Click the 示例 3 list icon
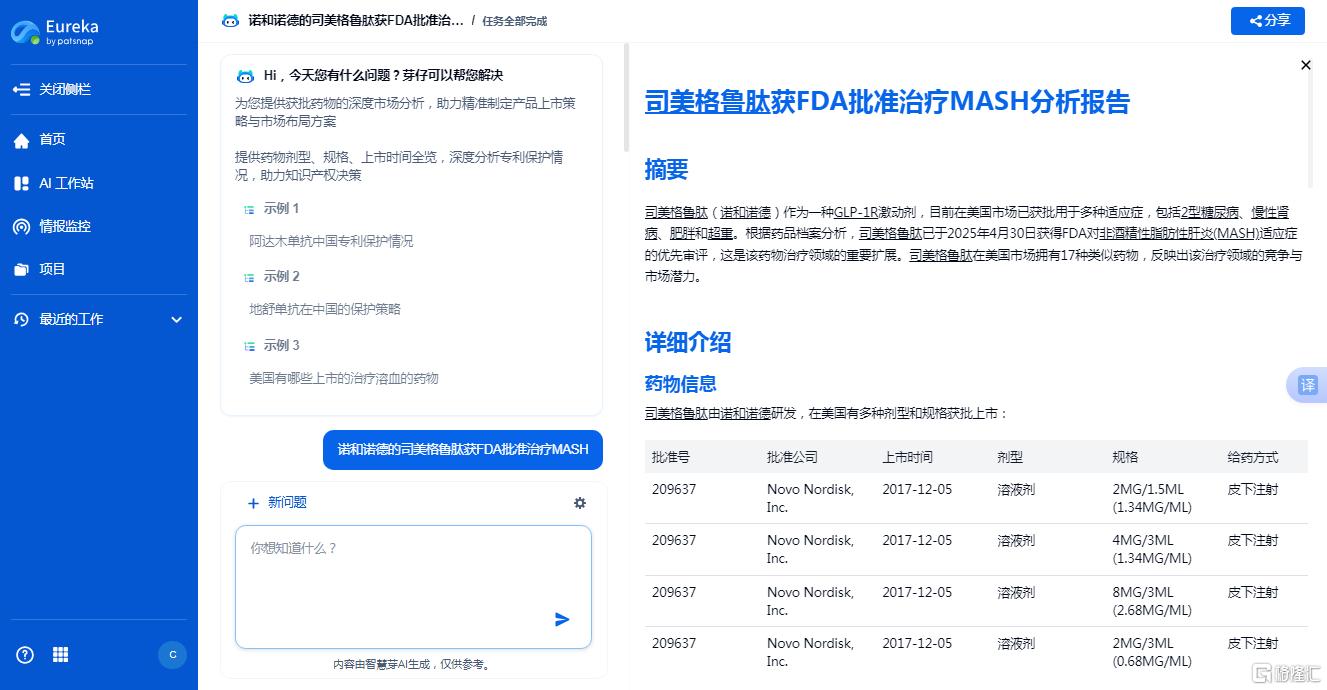The width and height of the screenshot is (1327, 690). [249, 346]
